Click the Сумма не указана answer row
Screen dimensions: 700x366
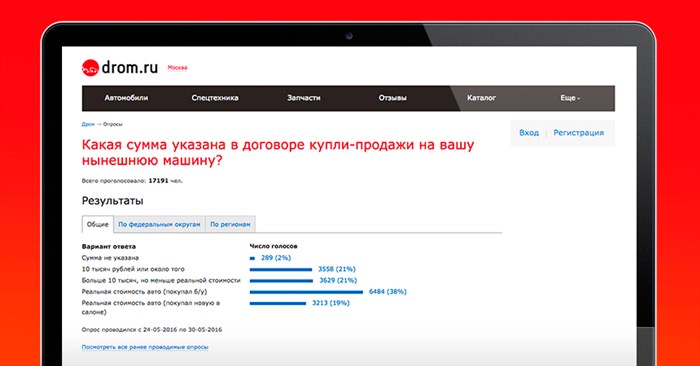pyautogui.click(x=110, y=258)
